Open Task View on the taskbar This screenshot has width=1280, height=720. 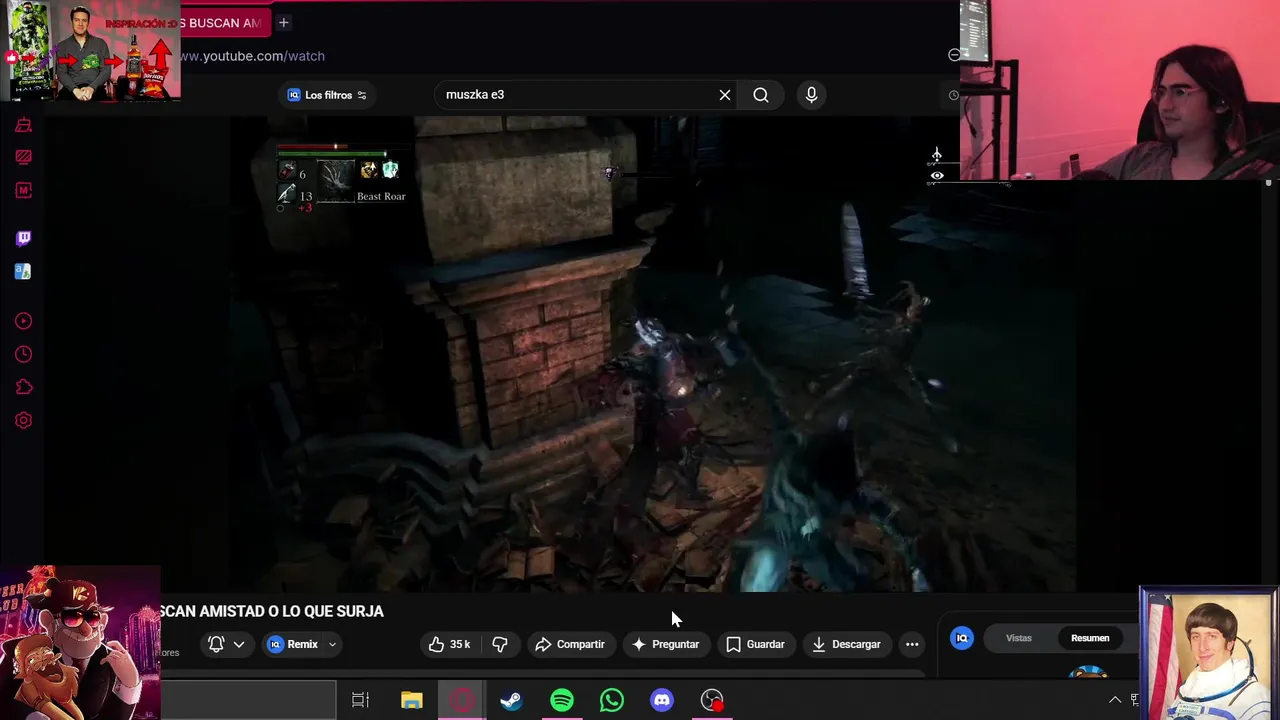coord(360,700)
